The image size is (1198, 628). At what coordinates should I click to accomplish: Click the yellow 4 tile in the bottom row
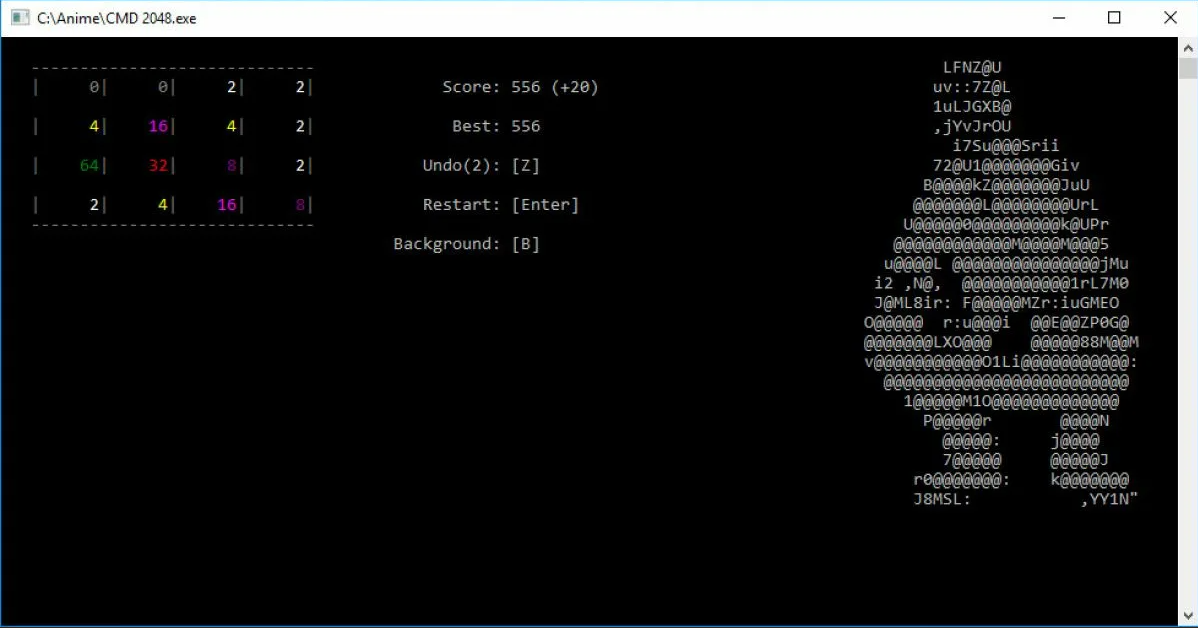pyautogui.click(x=161, y=204)
